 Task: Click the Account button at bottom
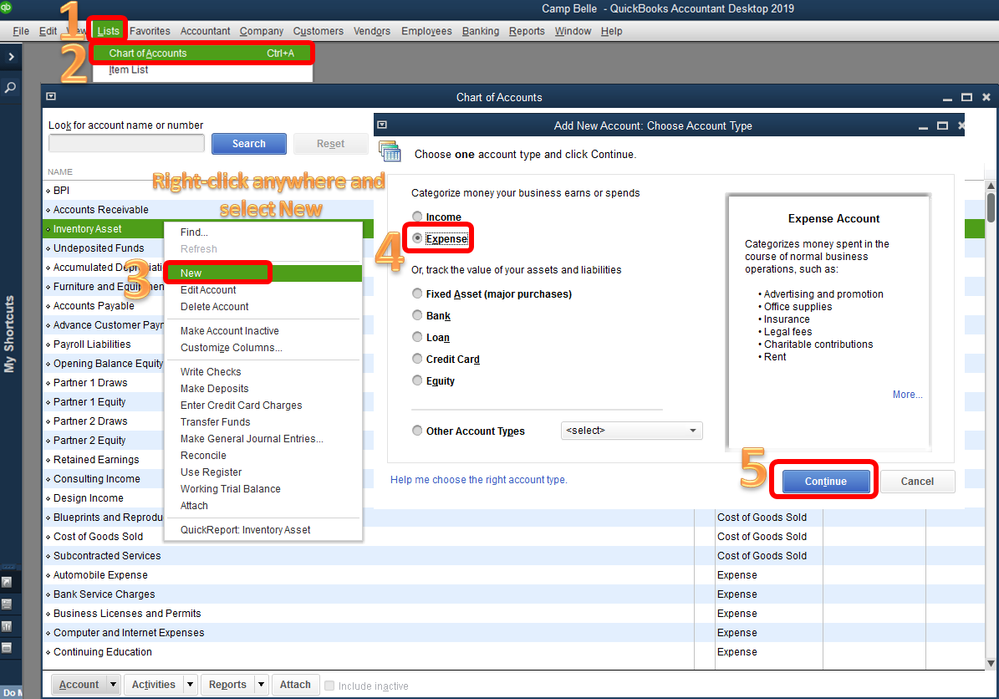(x=79, y=684)
